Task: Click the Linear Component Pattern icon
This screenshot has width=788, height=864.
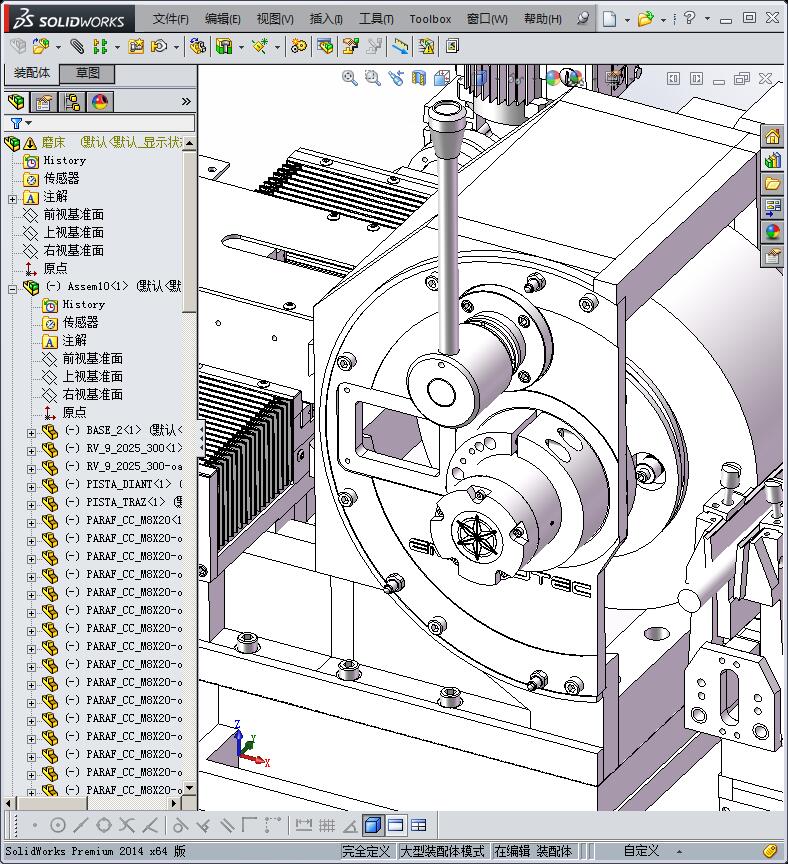Action: coord(100,46)
